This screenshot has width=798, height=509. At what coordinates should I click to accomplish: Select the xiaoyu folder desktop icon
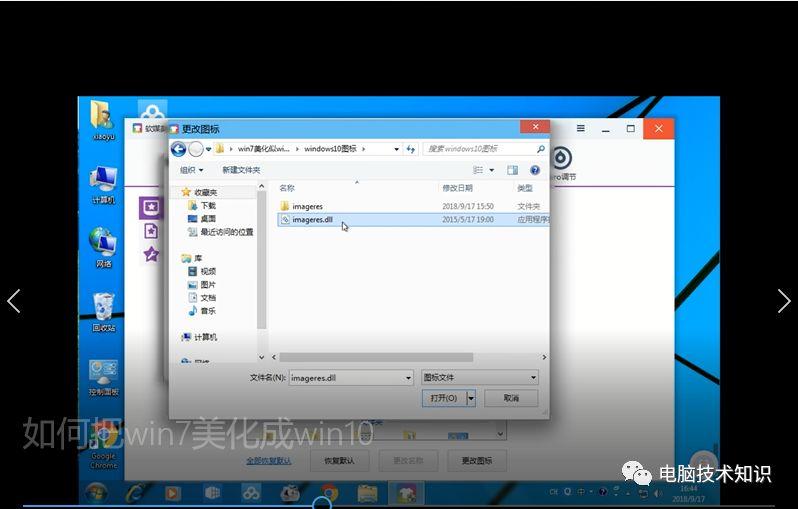click(103, 120)
